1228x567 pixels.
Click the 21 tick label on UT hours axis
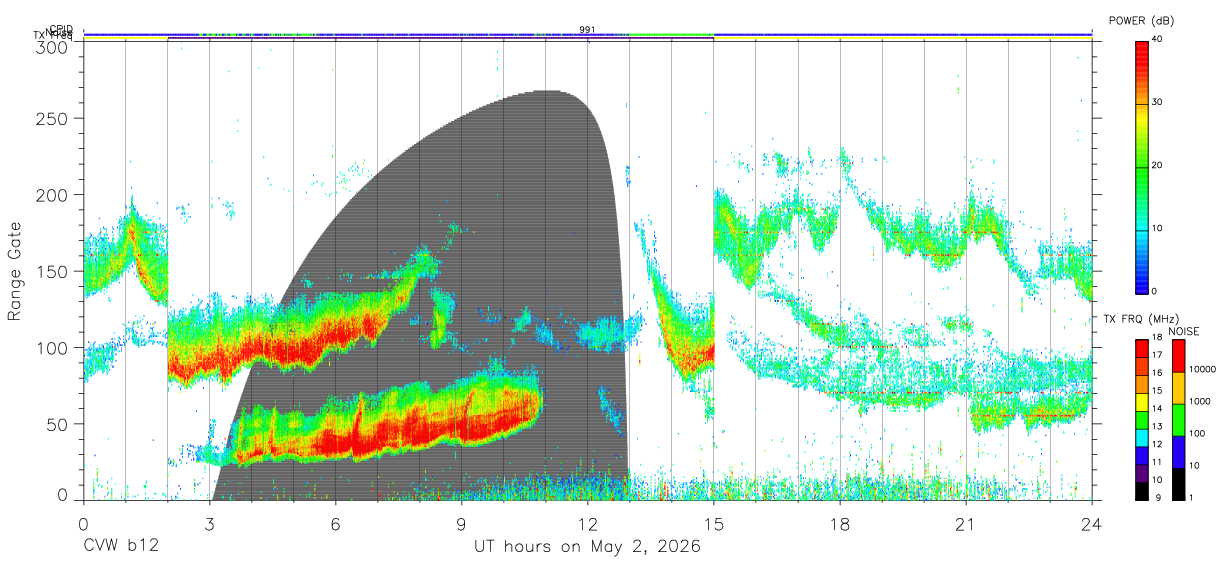point(966,523)
